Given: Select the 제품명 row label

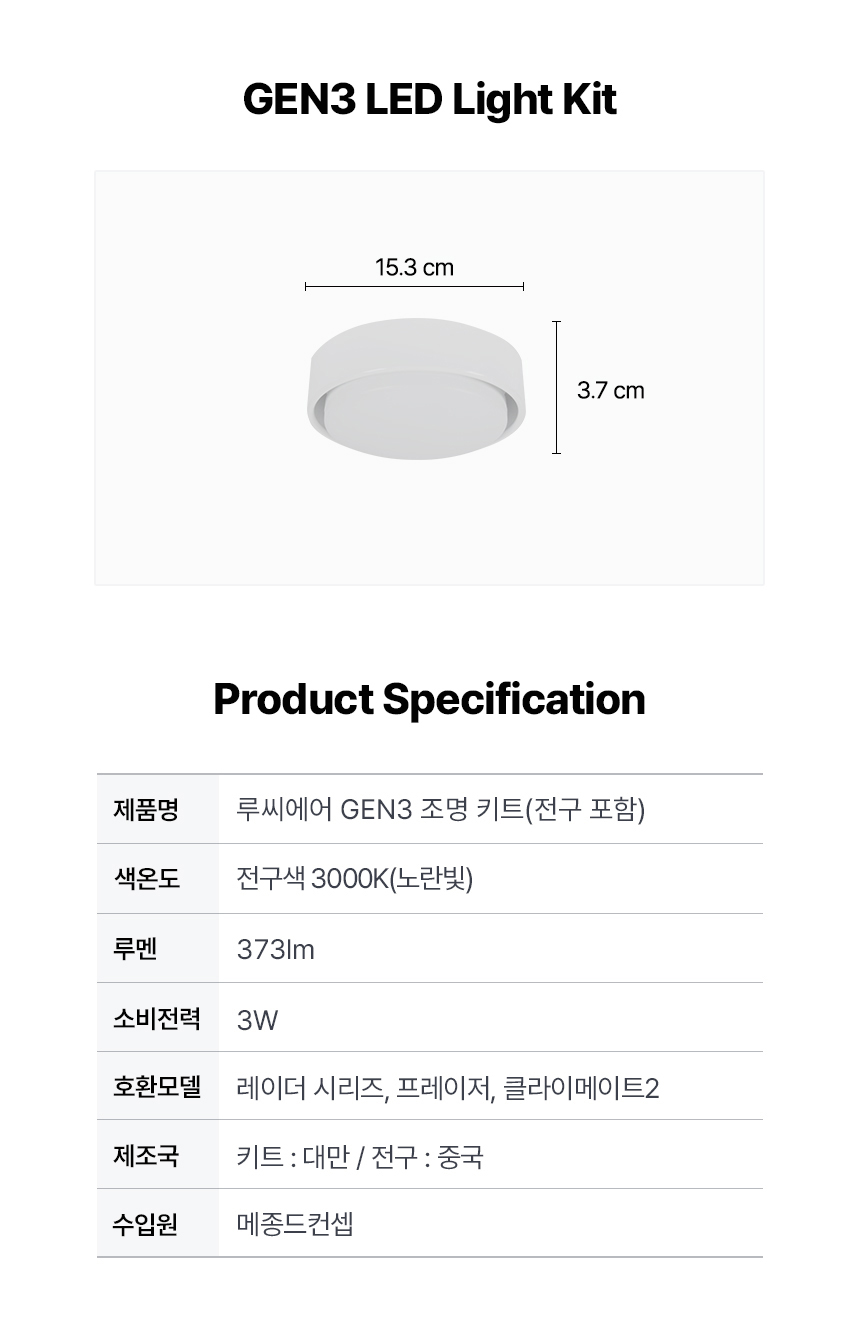Looking at the screenshot, I should coord(146,808).
